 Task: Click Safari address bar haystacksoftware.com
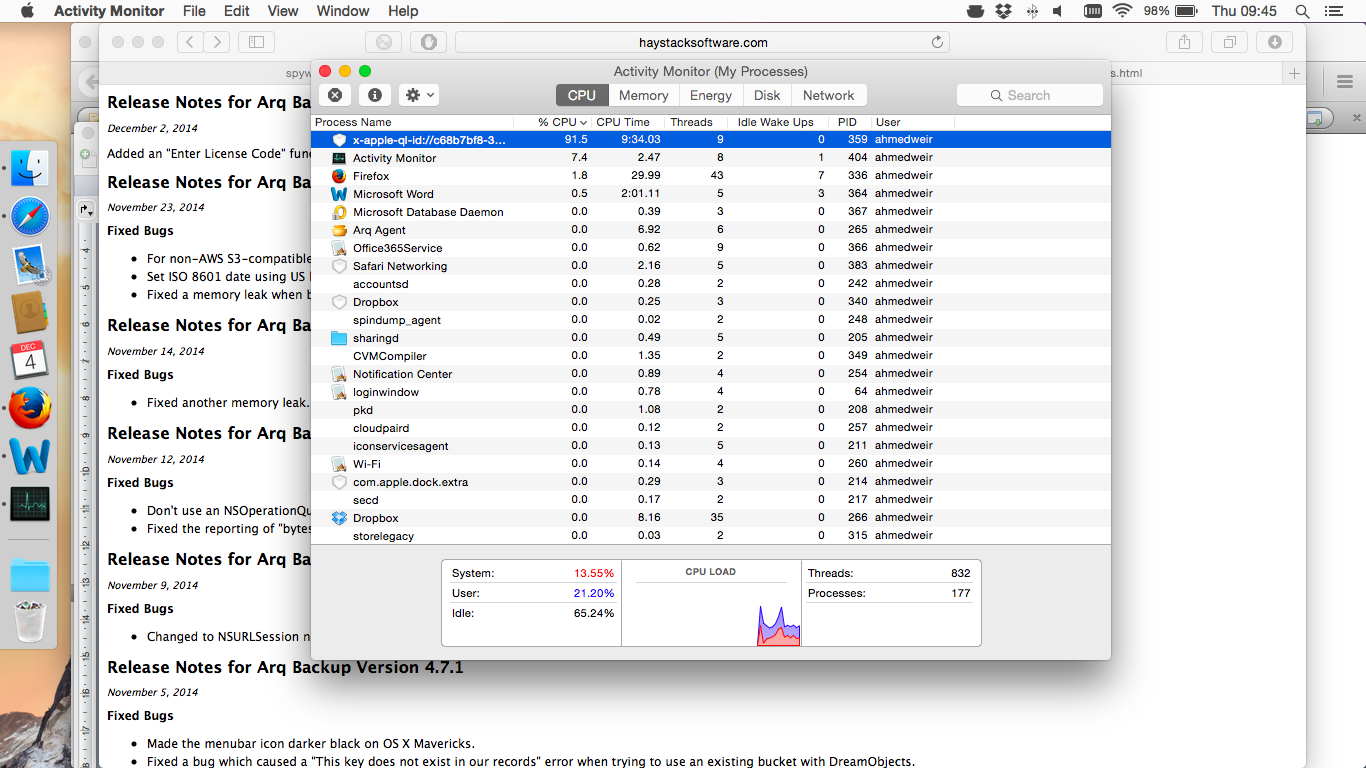click(x=703, y=42)
